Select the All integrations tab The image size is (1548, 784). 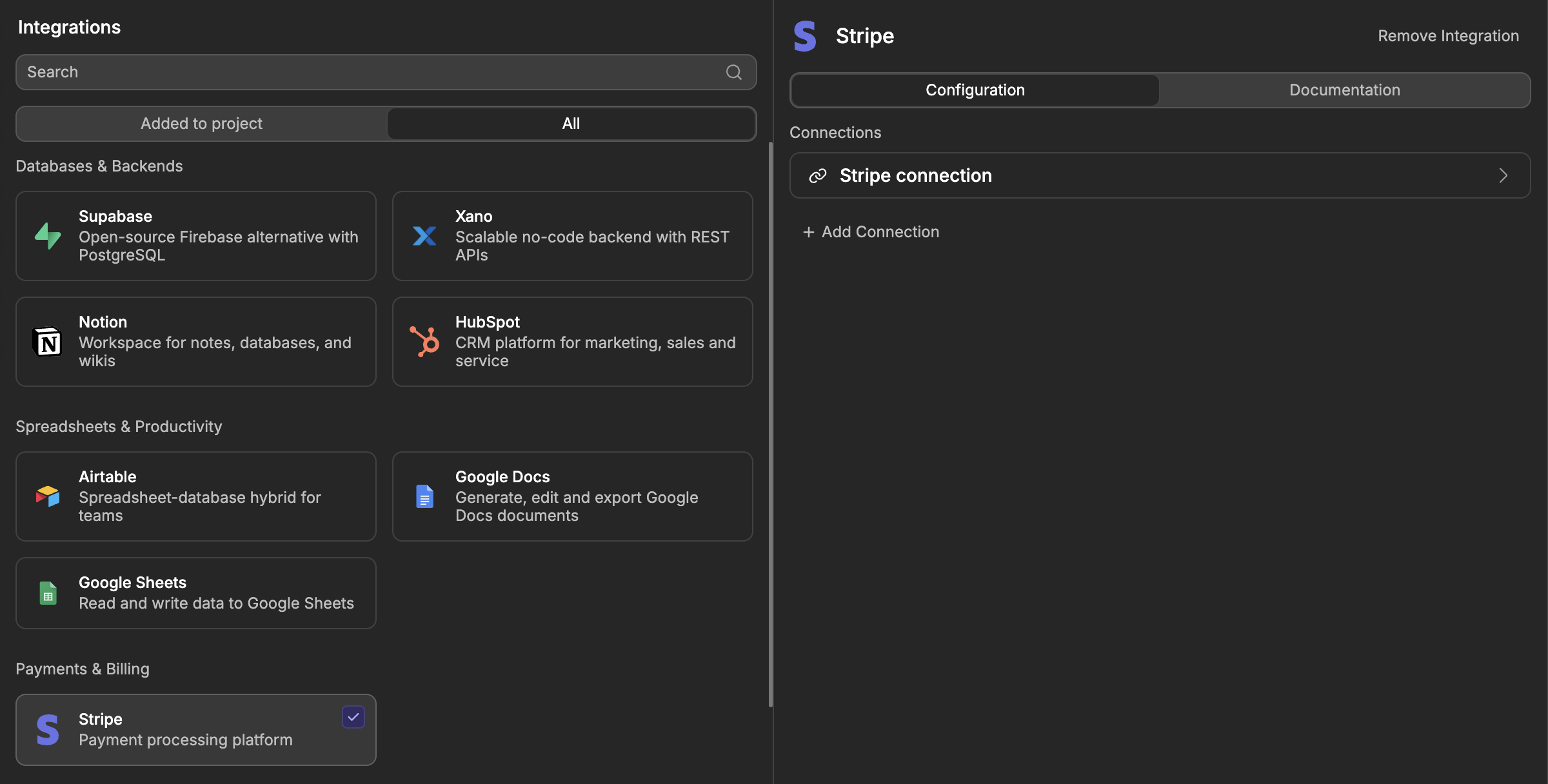click(x=571, y=124)
